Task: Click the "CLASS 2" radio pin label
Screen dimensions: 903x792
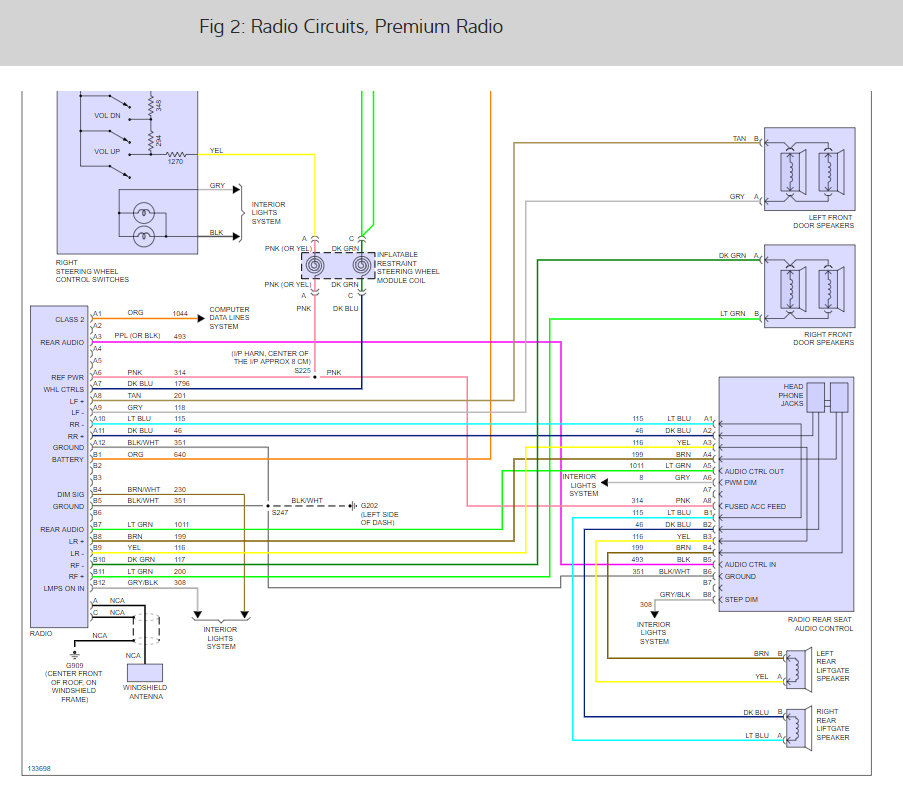Action: point(70,320)
